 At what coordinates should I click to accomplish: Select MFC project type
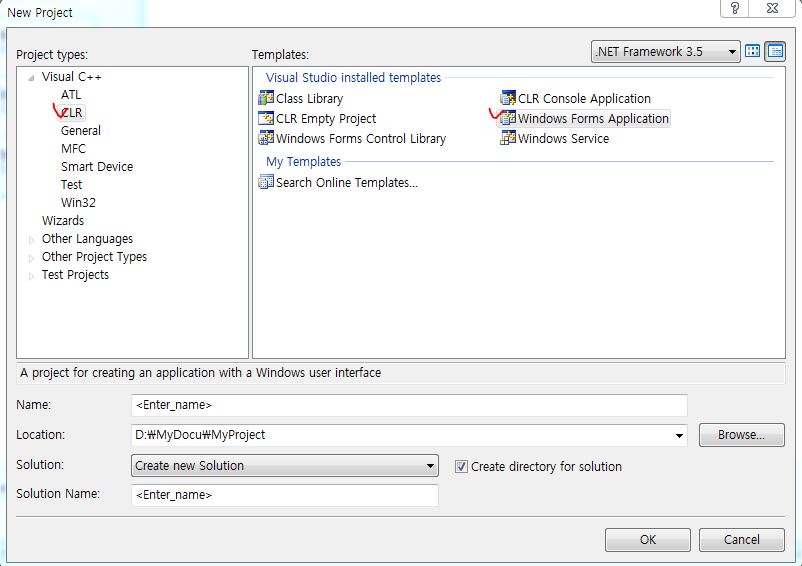[73, 148]
